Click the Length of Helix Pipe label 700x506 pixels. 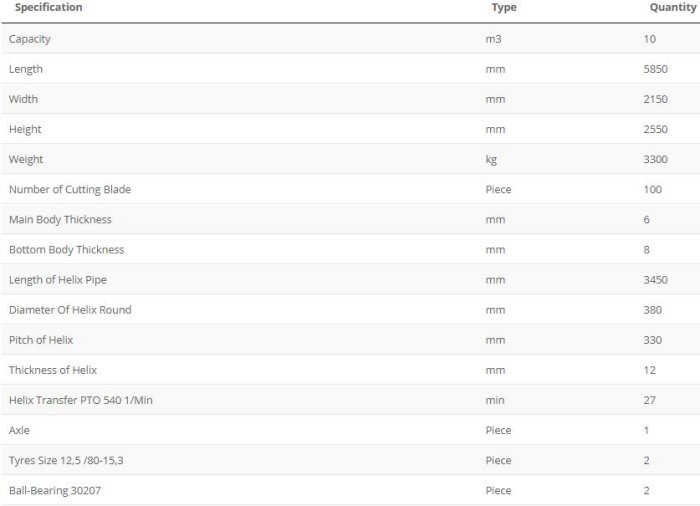57,280
